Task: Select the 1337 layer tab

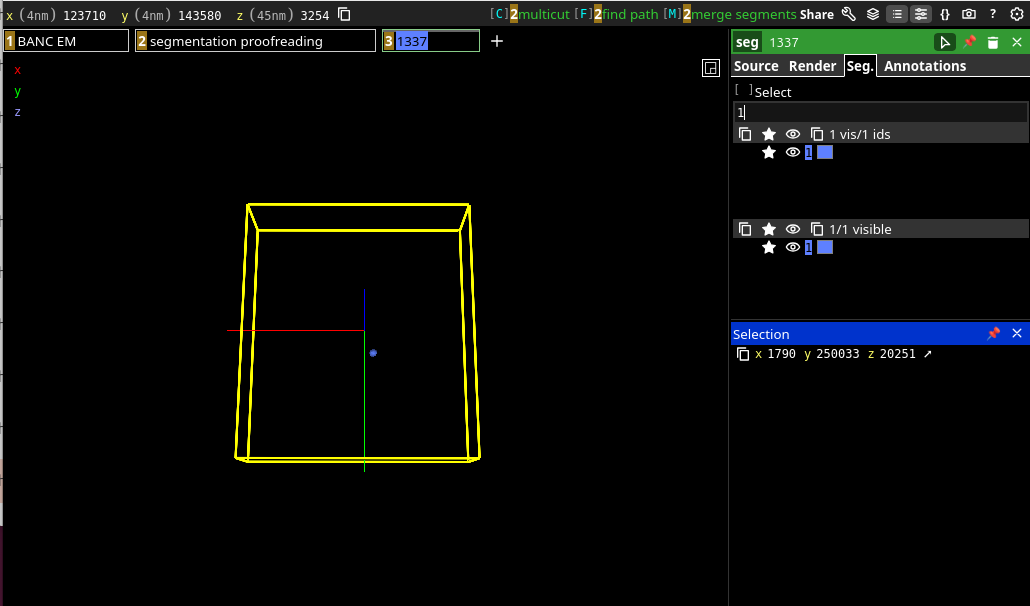Action: [x=431, y=41]
